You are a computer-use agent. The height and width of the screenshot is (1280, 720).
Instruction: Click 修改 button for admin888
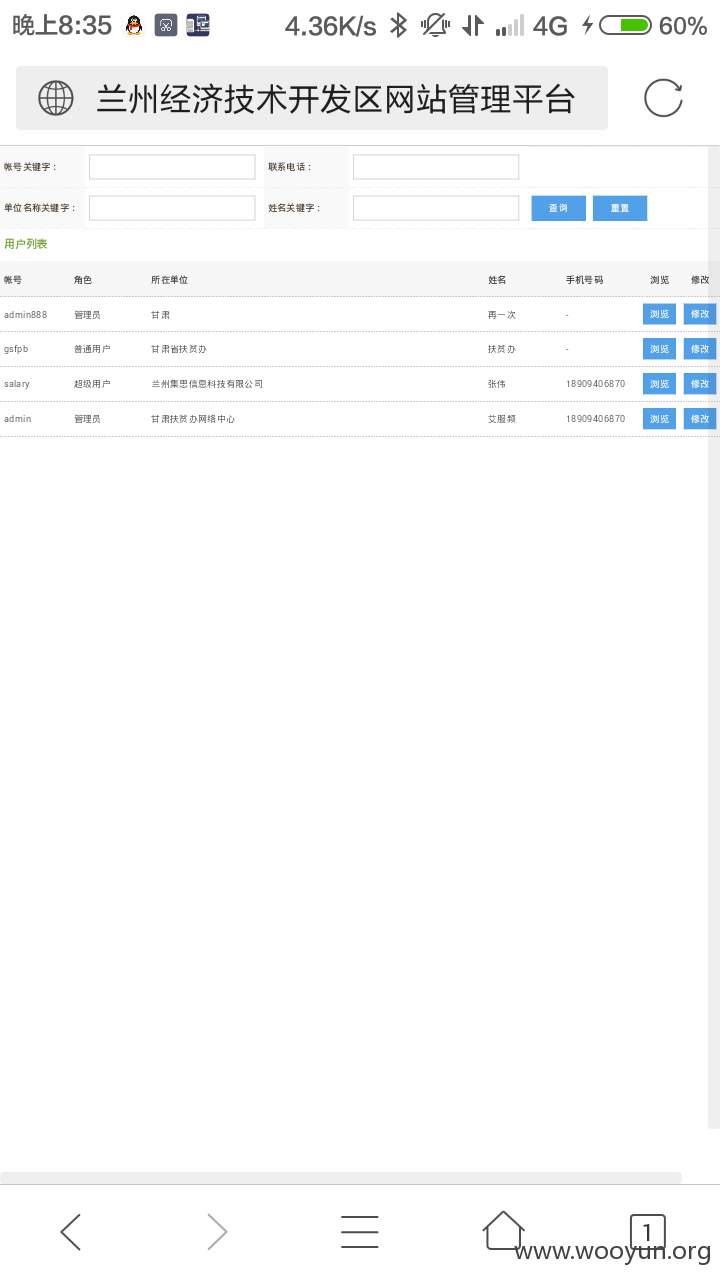[x=700, y=314]
